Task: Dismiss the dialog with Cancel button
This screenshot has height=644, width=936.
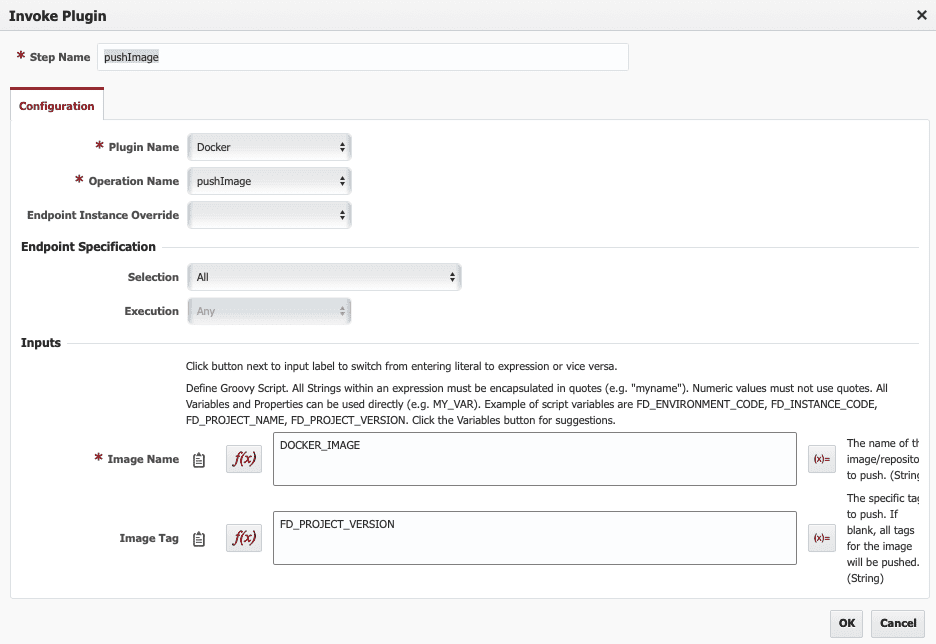Action: tap(898, 623)
